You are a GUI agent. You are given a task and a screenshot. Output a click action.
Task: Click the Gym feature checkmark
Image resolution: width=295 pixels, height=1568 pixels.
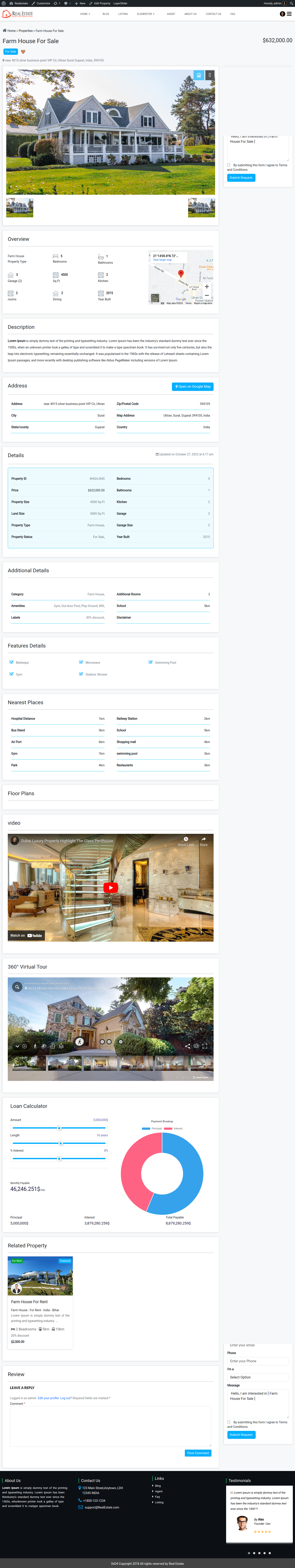pyautogui.click(x=12, y=674)
